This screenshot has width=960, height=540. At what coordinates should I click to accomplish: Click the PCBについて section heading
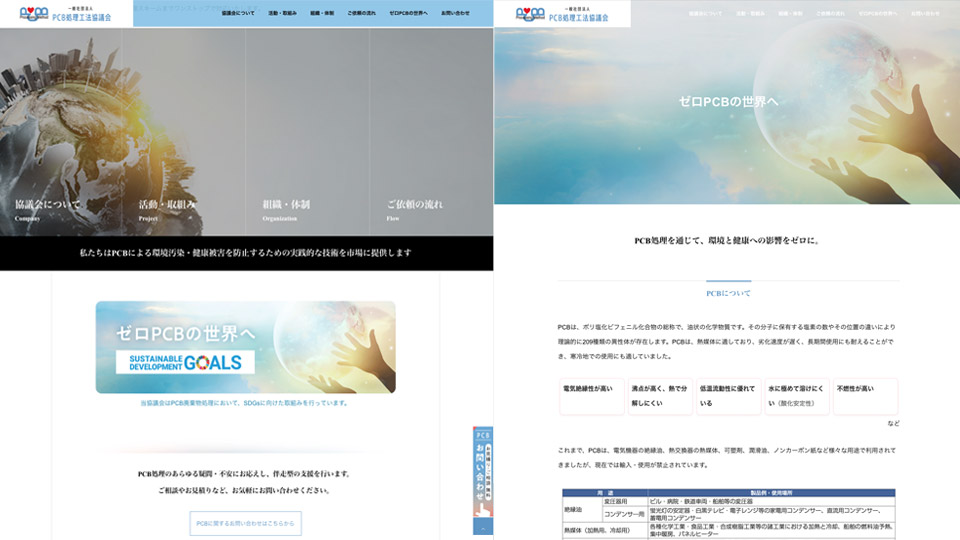click(728, 294)
